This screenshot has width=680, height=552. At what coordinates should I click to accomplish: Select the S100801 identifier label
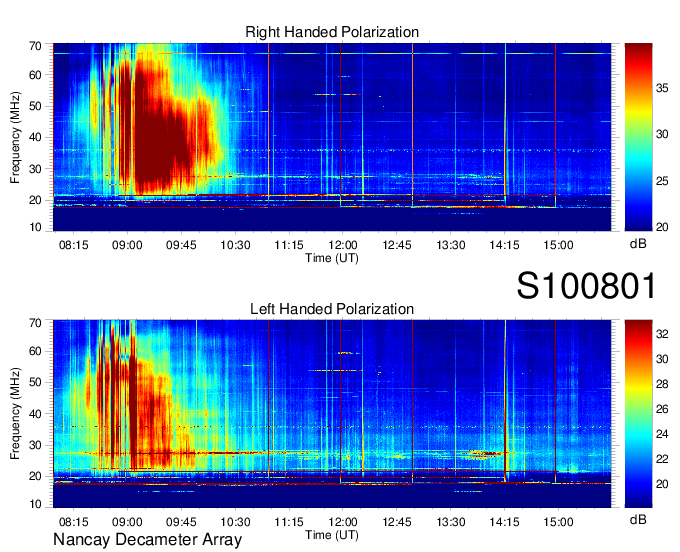coord(586,286)
